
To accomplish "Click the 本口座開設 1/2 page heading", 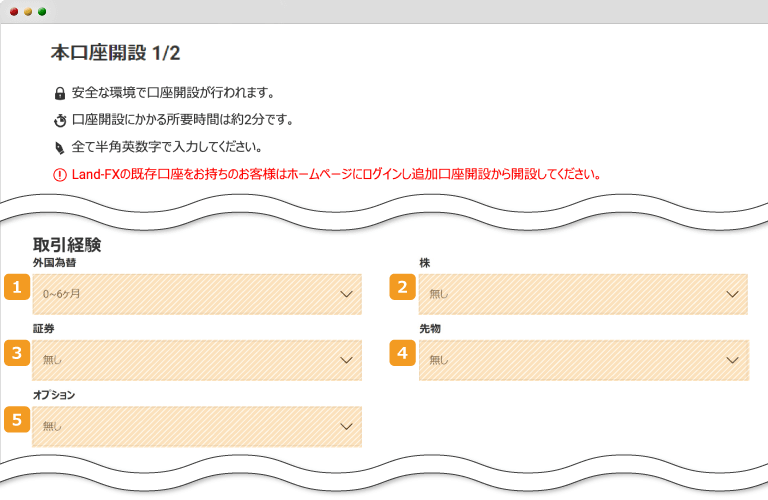I will [x=115, y=53].
